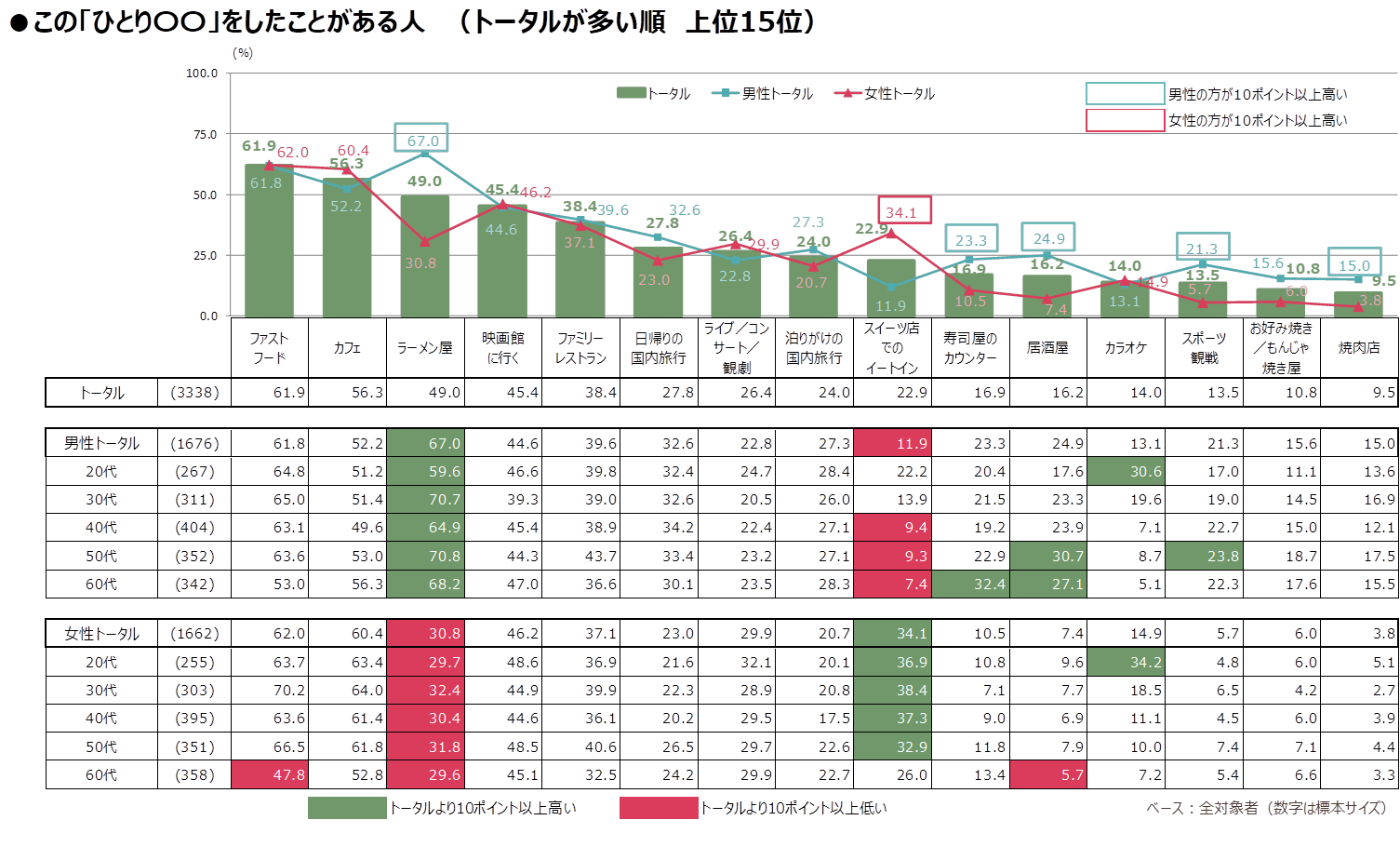1400x847 pixels.
Task: Click the (358) sample size cell
Action: pyautogui.click(x=194, y=774)
